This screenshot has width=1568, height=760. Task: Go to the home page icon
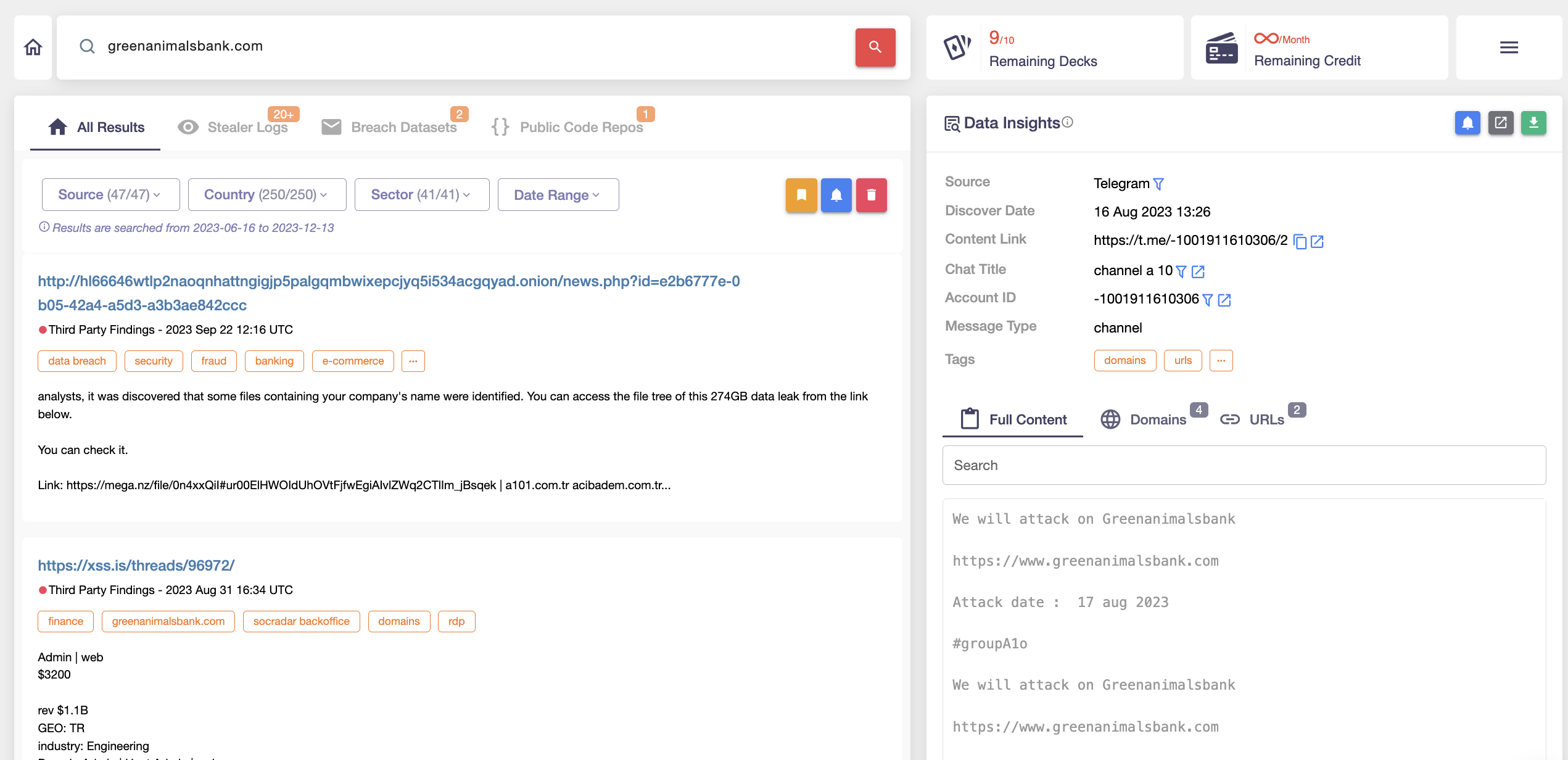[x=33, y=47]
